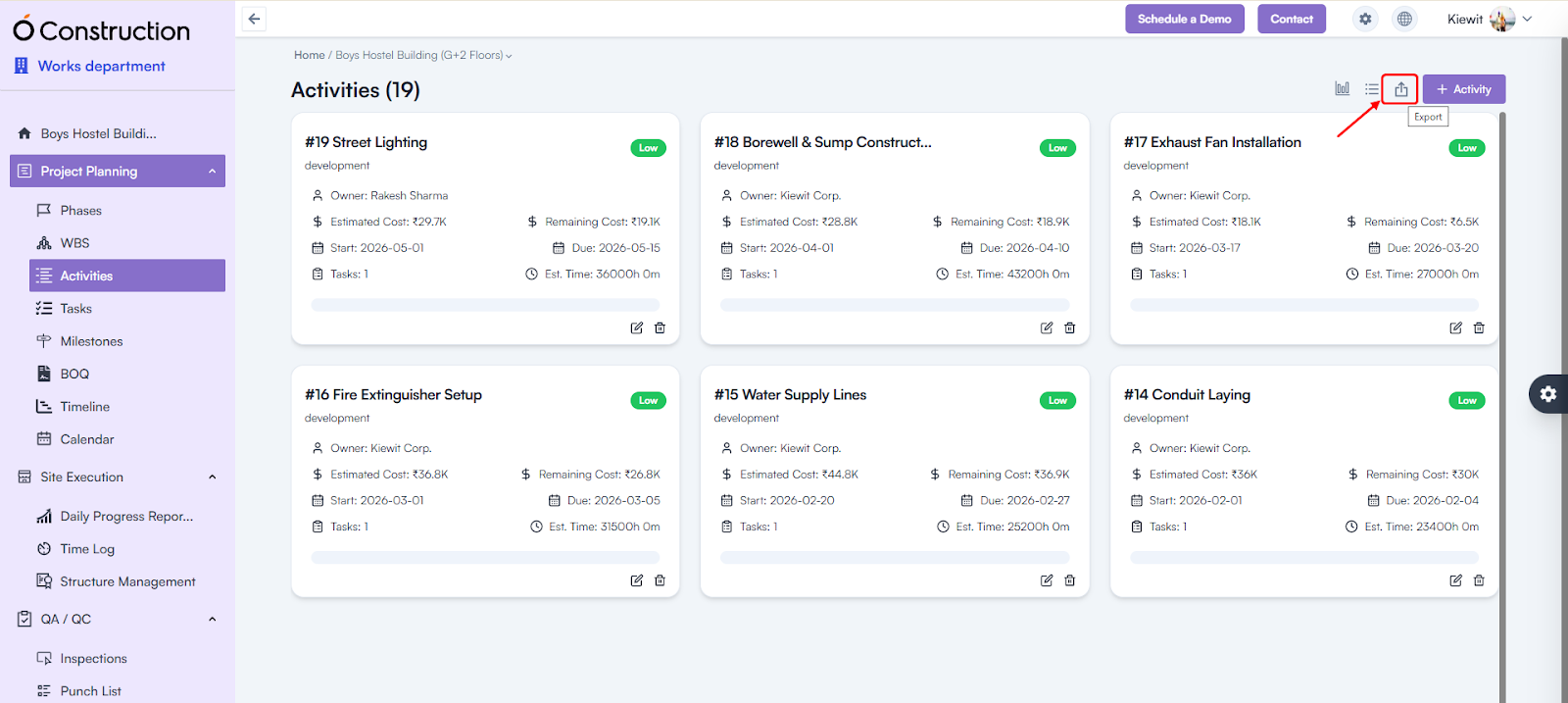Delete the #14 Conduit Laying activity
Image resolution: width=1568 pixels, height=703 pixels.
[1479, 580]
